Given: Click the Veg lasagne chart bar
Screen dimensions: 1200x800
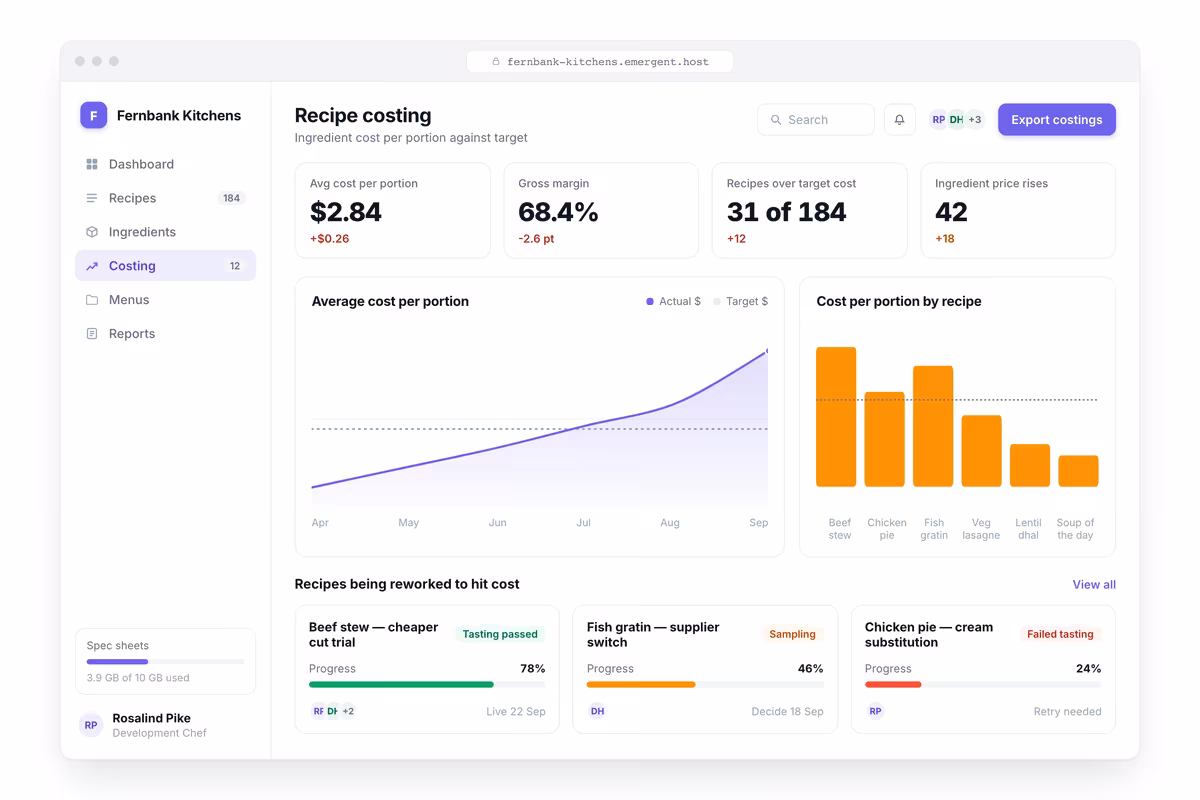Looking at the screenshot, I should (981, 451).
